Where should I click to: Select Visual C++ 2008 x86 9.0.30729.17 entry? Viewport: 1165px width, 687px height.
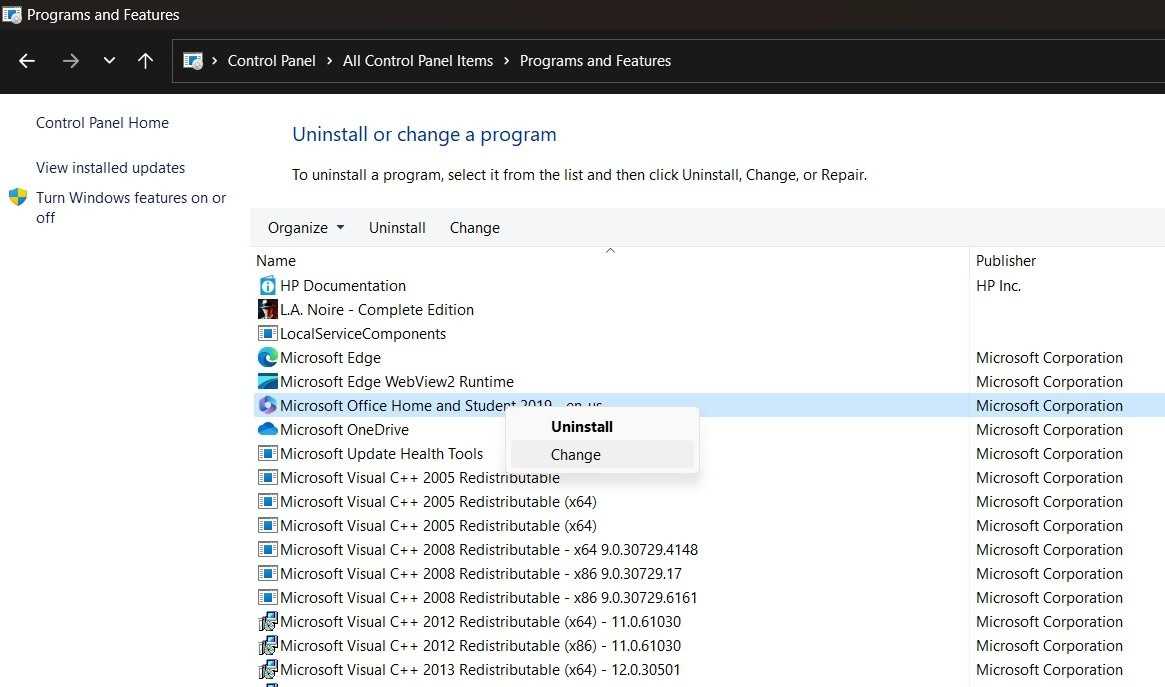[x=481, y=573]
